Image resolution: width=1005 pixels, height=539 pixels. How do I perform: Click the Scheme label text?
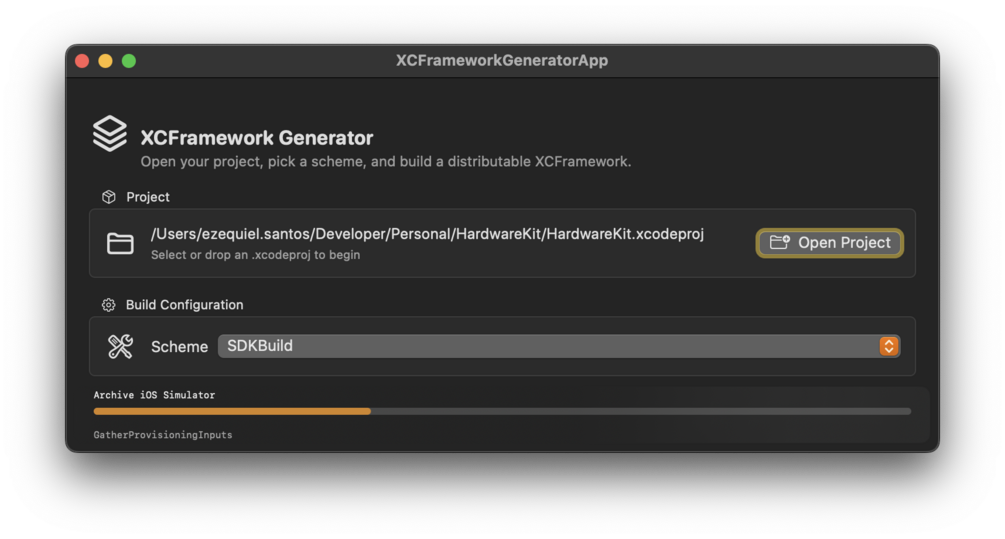click(x=179, y=347)
